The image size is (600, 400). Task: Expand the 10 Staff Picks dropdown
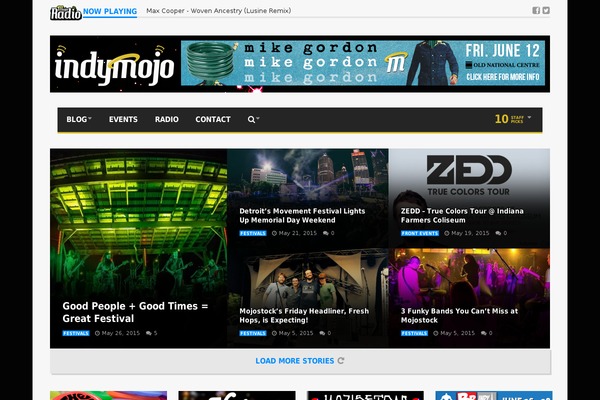point(513,119)
